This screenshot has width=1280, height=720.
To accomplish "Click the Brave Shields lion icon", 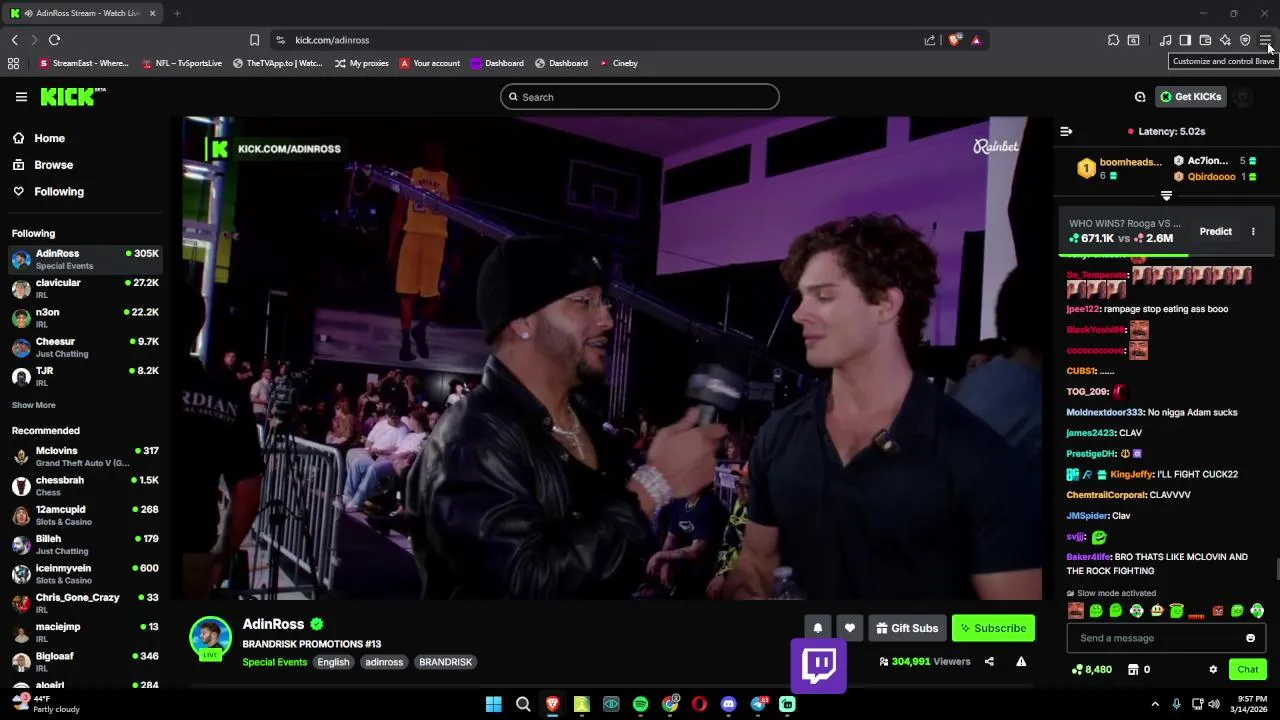I will pyautogui.click(x=955, y=40).
